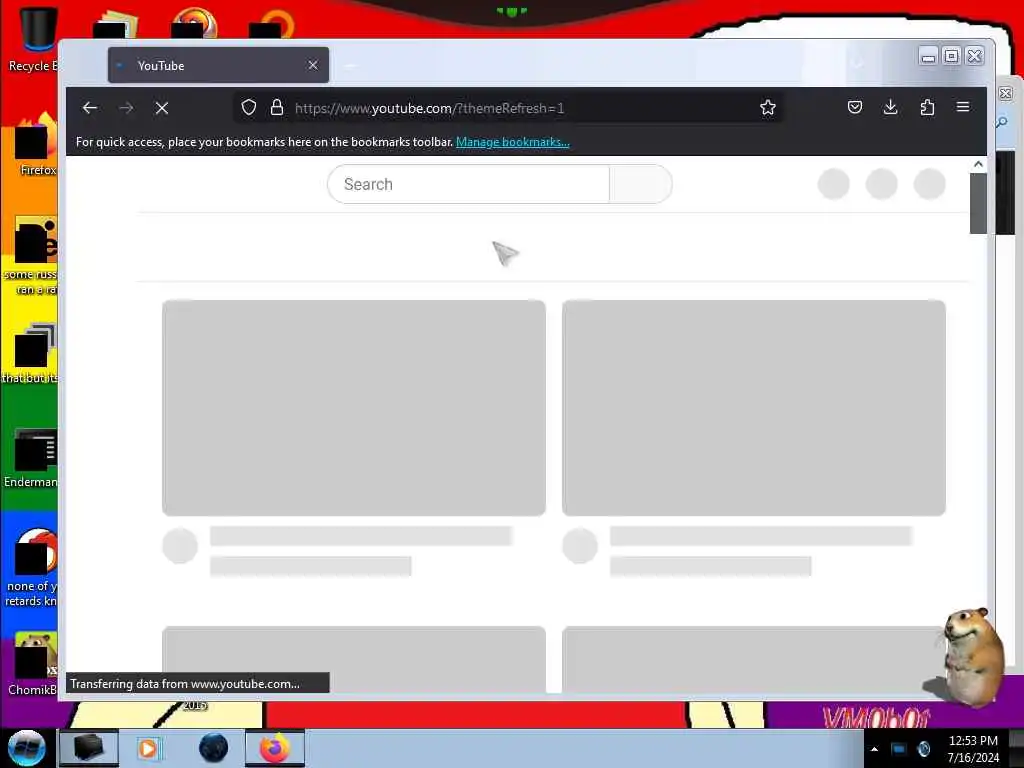The height and width of the screenshot is (768, 1024).
Task: Open the Windows Start menu orb
Action: 26,748
